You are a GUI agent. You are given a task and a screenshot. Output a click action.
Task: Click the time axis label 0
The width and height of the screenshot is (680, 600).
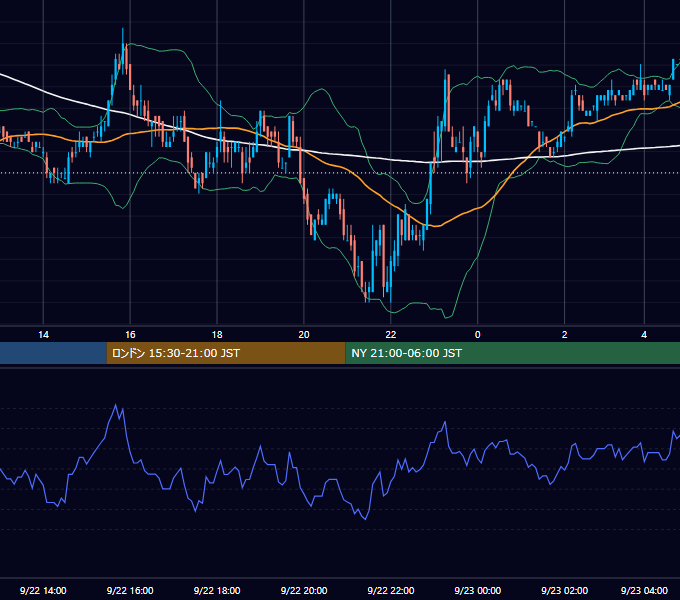(477, 335)
